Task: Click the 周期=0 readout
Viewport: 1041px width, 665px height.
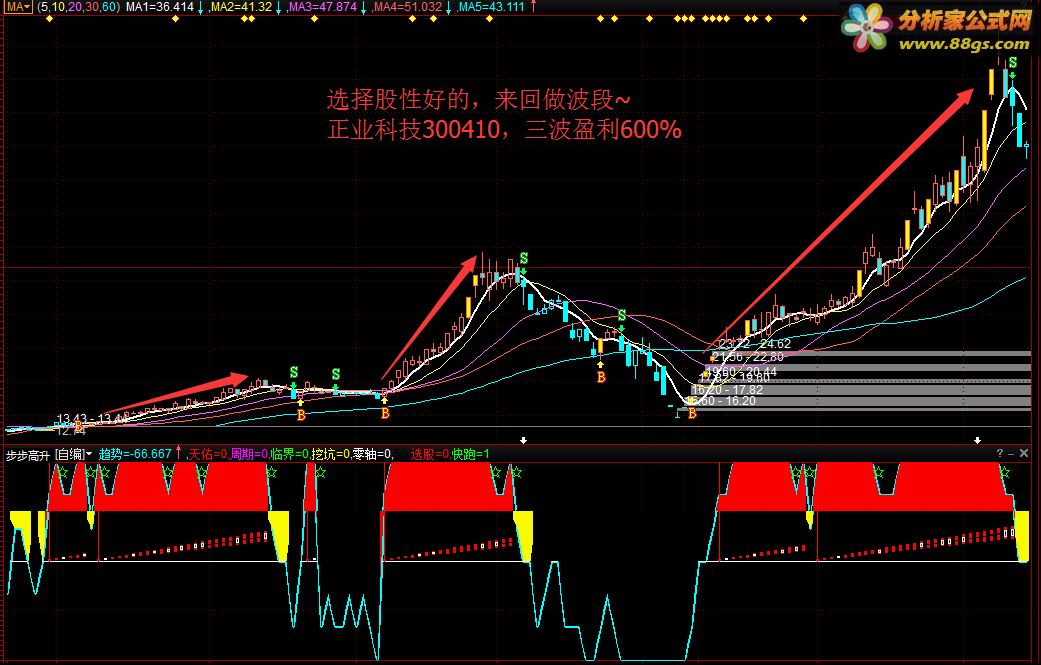Action: point(249,455)
